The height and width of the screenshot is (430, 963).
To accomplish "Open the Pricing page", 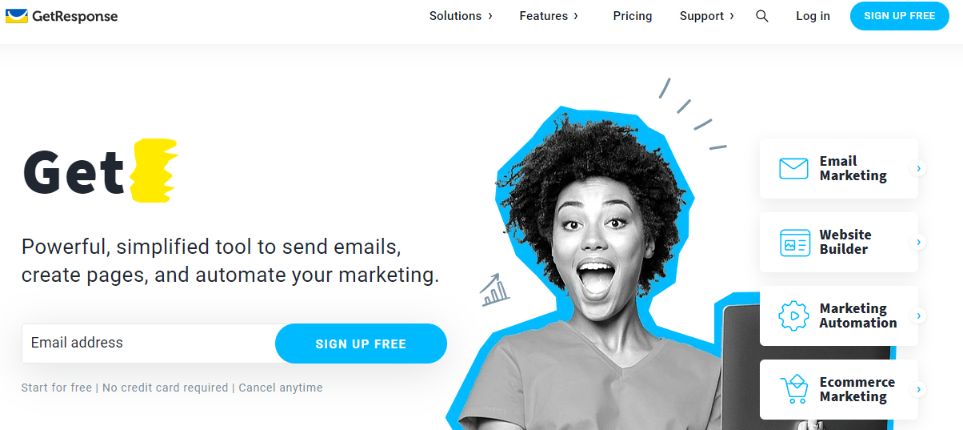I will pos(632,16).
